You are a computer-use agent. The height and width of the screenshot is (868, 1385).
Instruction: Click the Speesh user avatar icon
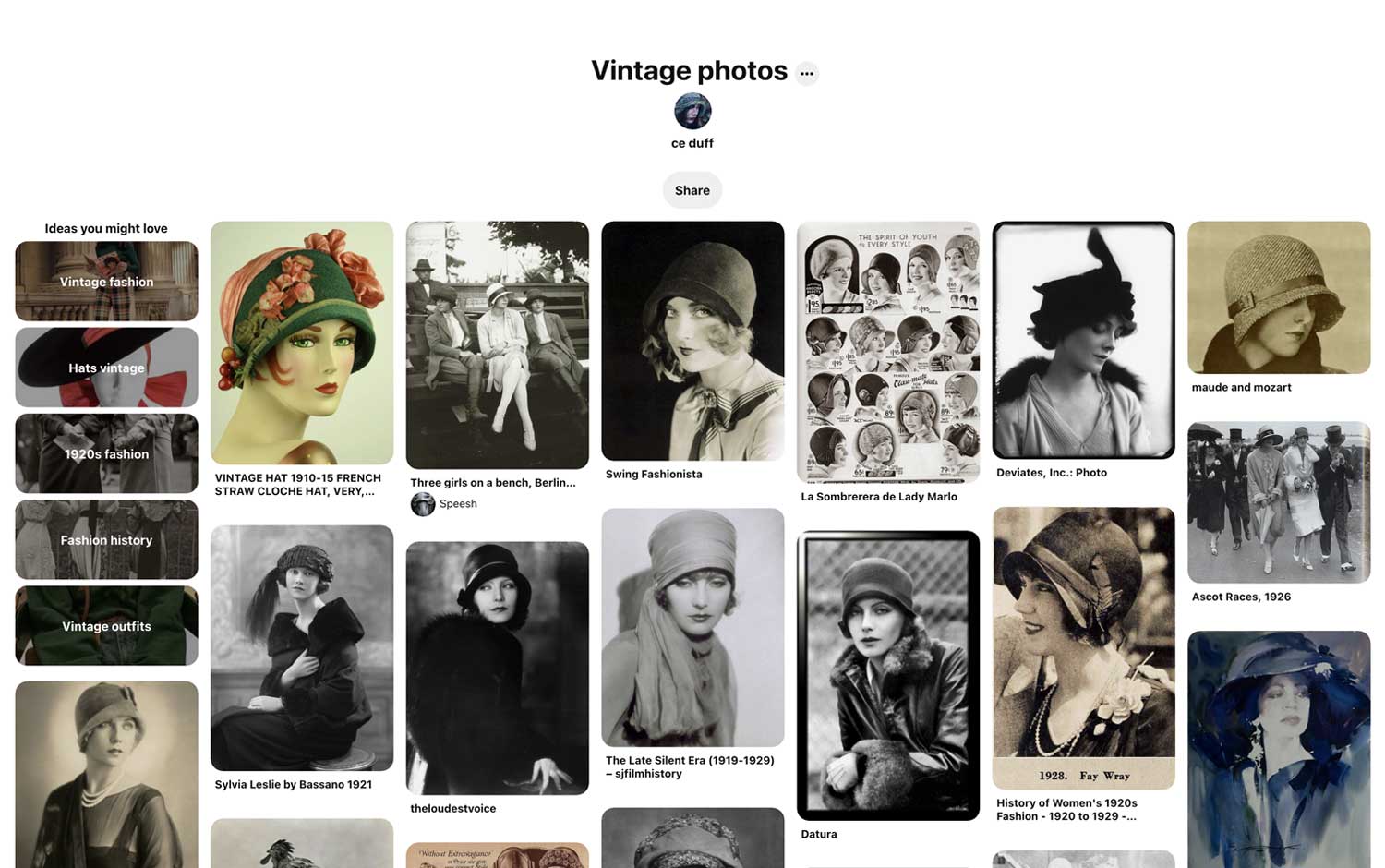point(423,504)
